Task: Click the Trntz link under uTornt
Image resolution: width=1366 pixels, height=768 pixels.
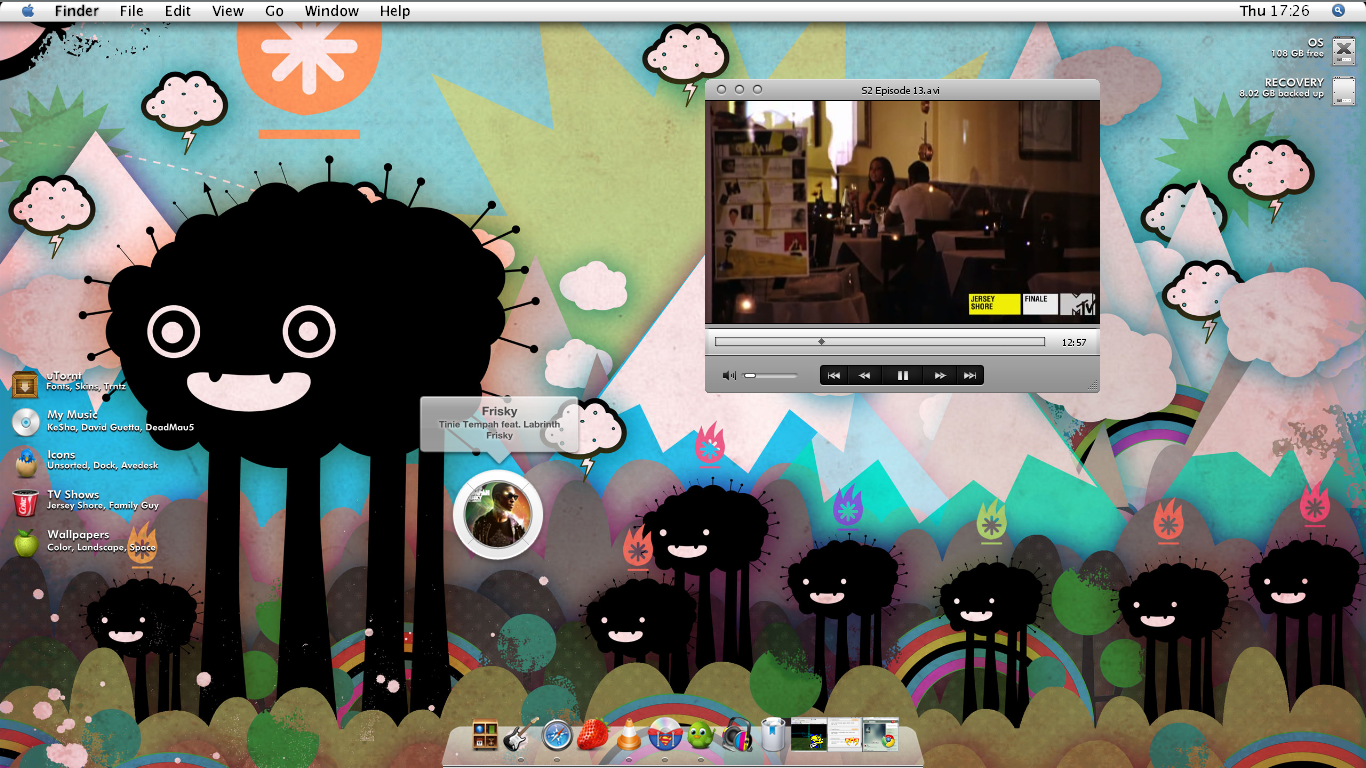Action: point(114,386)
